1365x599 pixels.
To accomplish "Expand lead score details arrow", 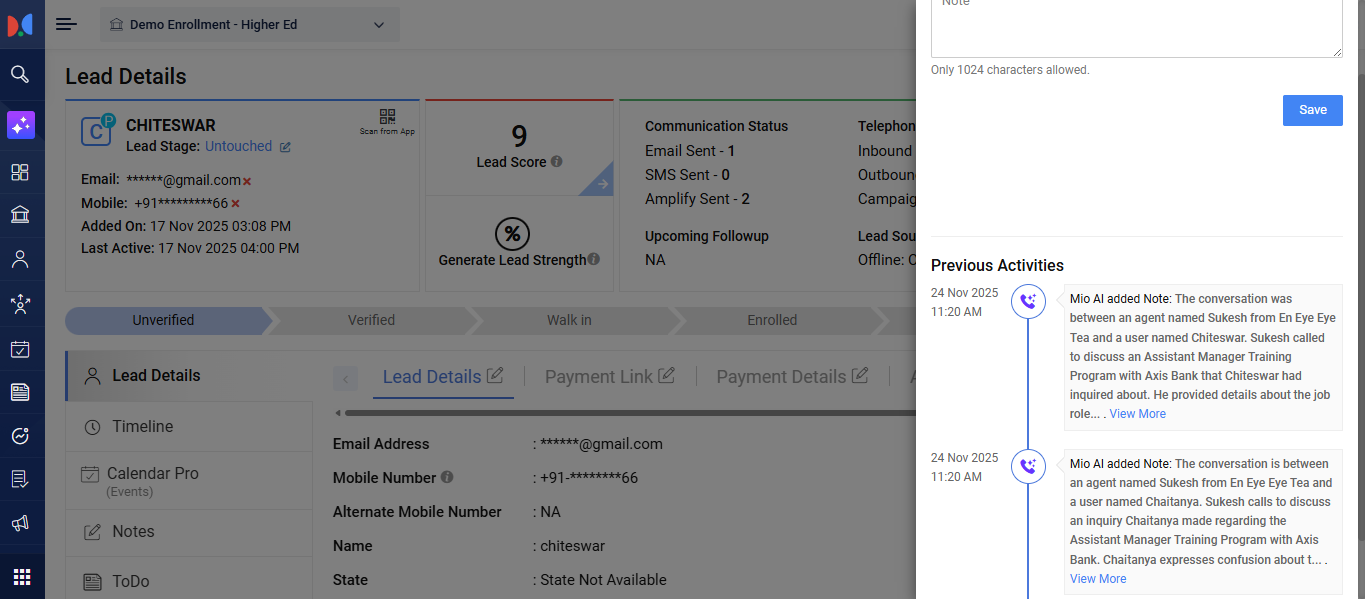I will pyautogui.click(x=602, y=184).
